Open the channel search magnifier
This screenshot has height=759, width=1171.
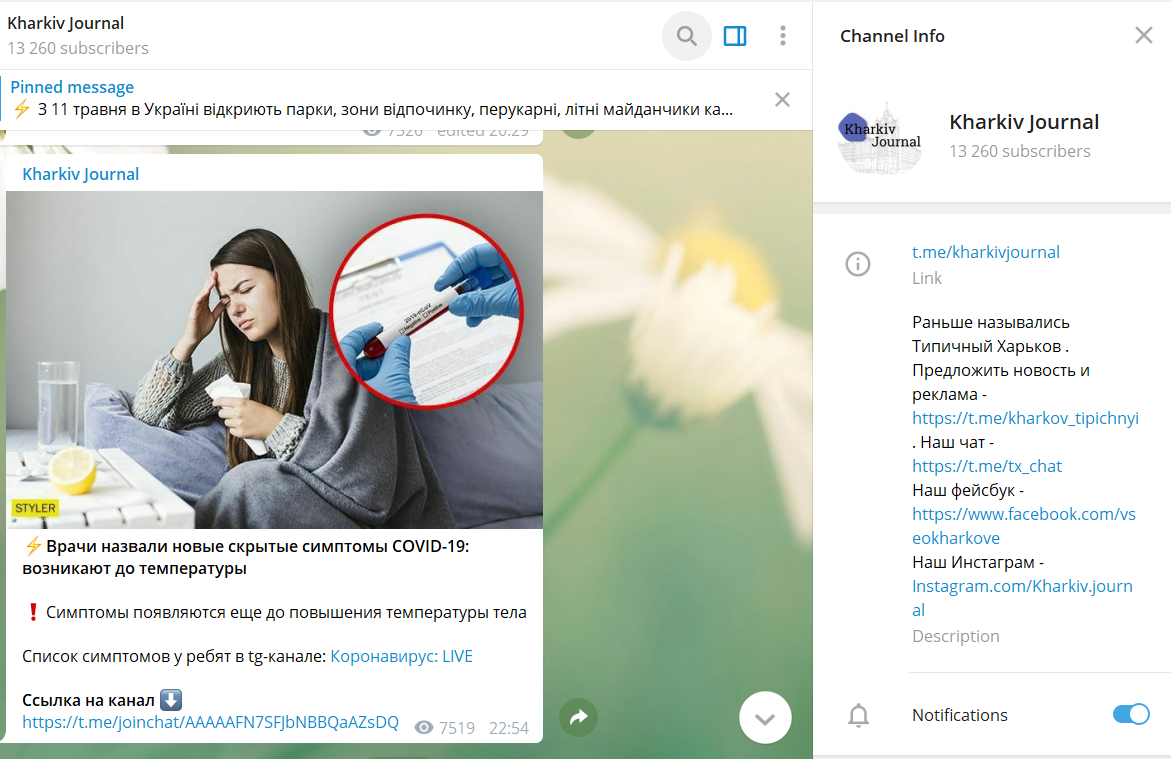point(686,36)
